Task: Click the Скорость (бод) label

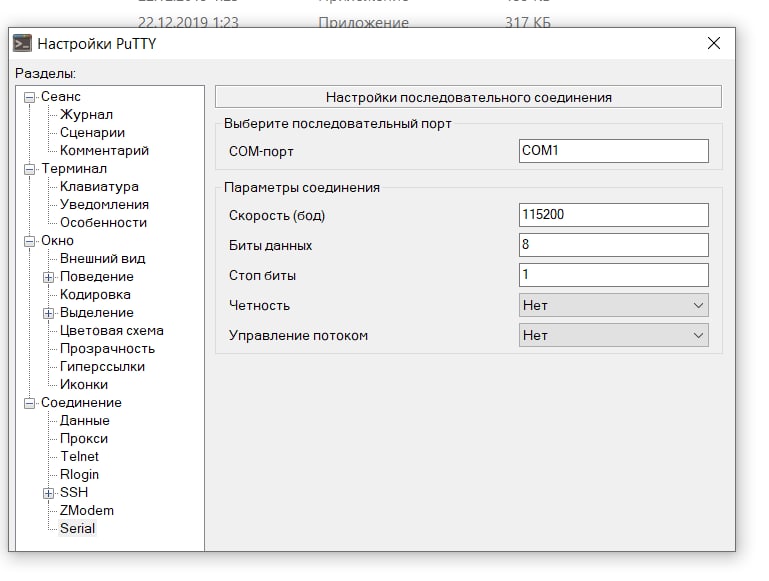Action: pyautogui.click(x=277, y=216)
